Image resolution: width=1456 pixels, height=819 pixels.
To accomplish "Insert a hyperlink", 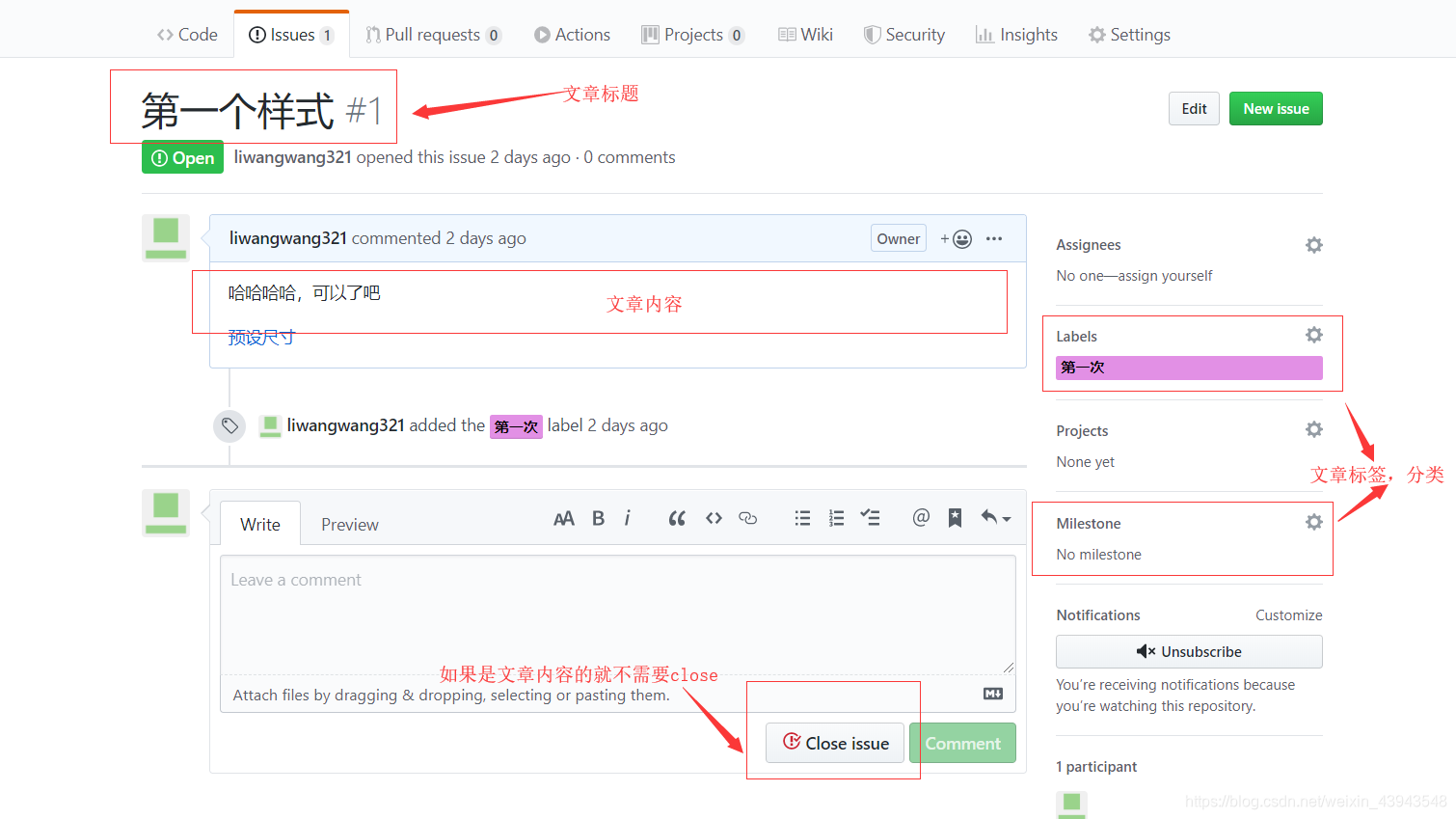I will coord(747,518).
